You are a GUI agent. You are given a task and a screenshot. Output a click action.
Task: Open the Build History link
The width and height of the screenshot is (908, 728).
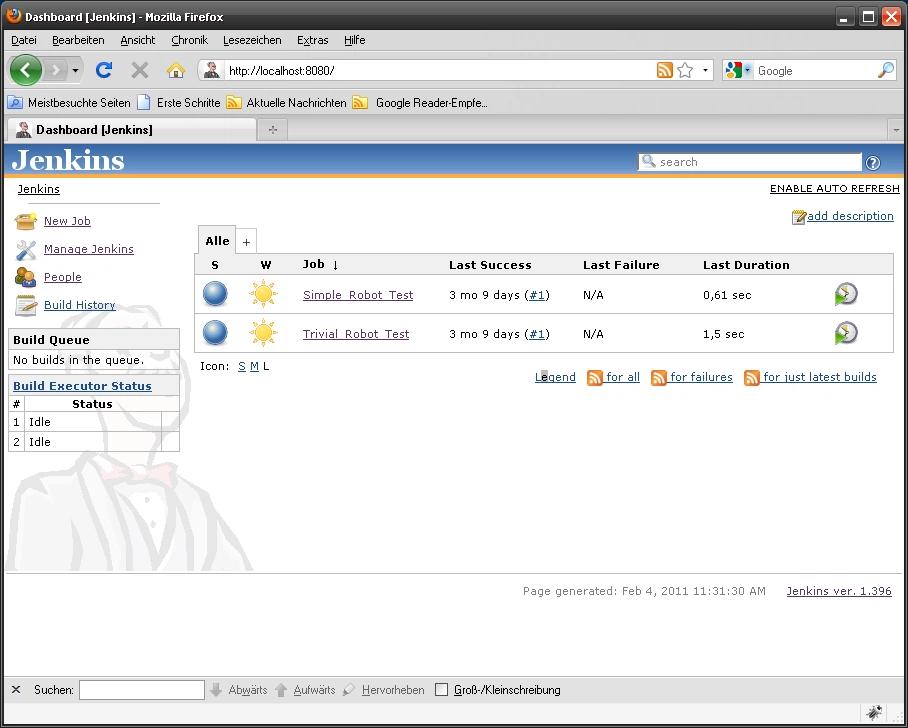[79, 305]
